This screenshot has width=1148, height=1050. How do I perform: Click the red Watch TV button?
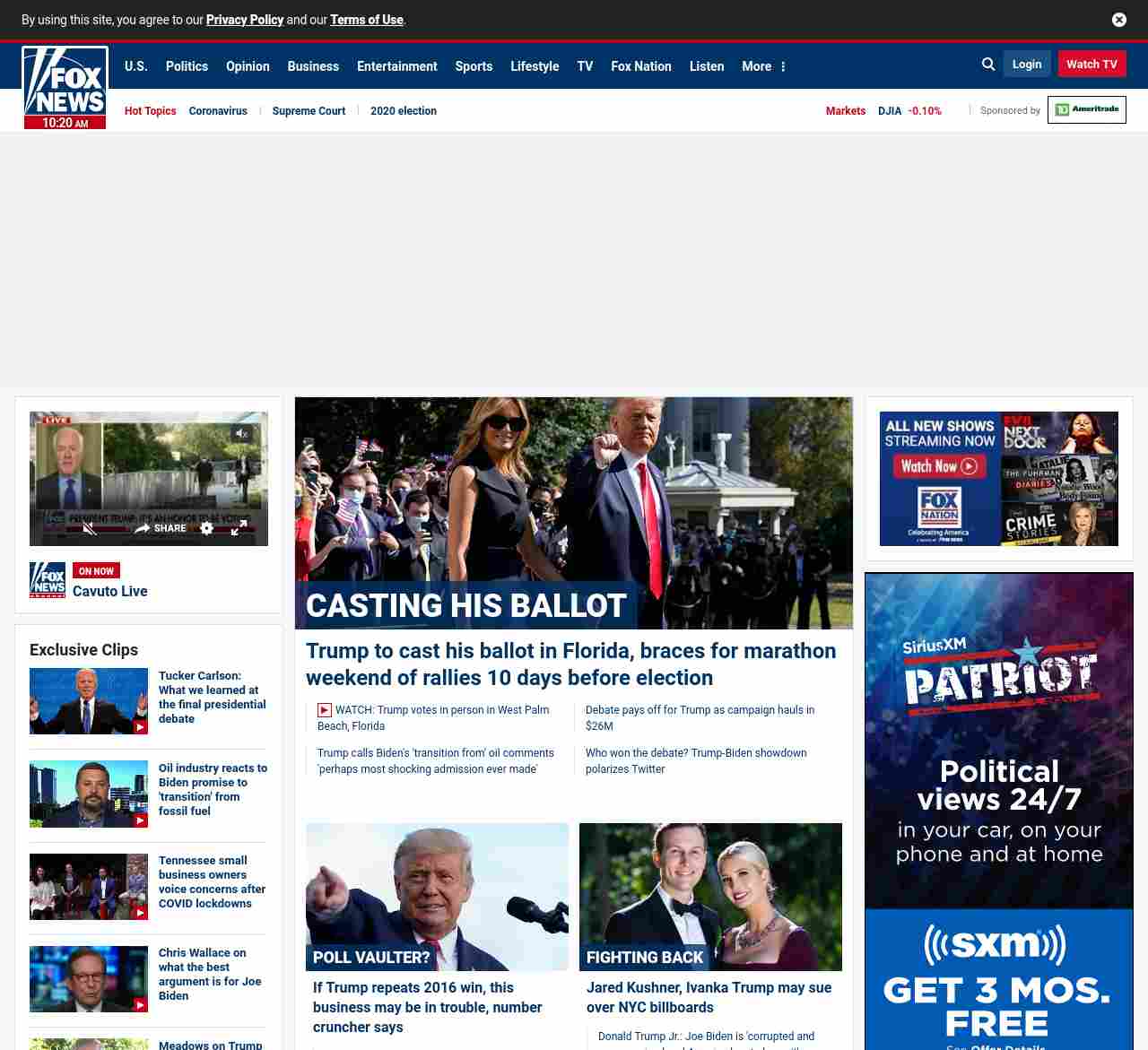[1091, 65]
